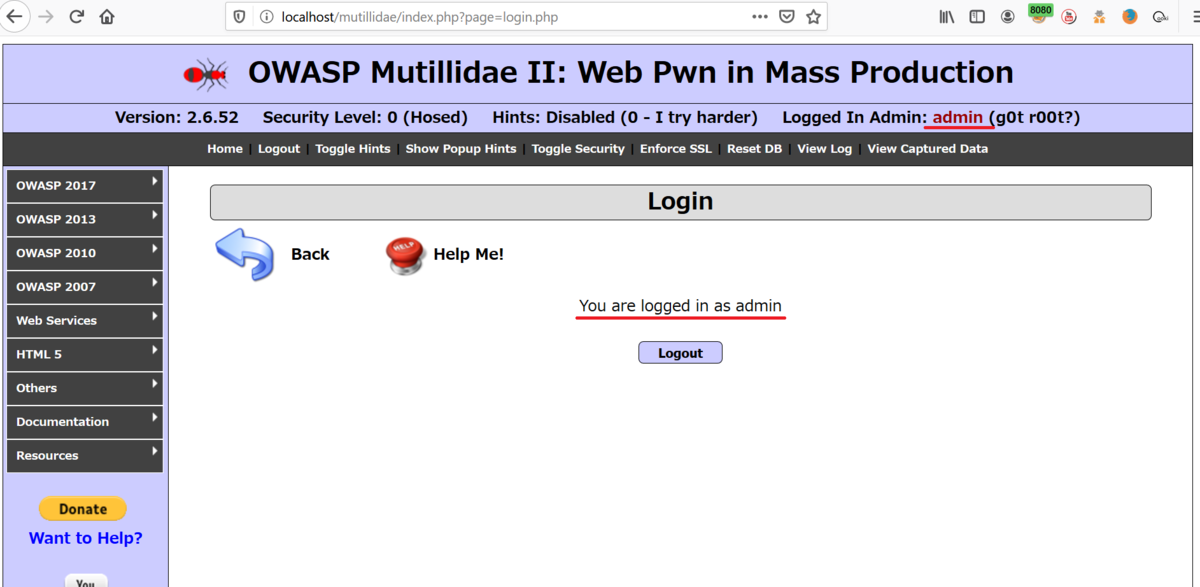
Task: Open the Home menu link
Action: 225,149
